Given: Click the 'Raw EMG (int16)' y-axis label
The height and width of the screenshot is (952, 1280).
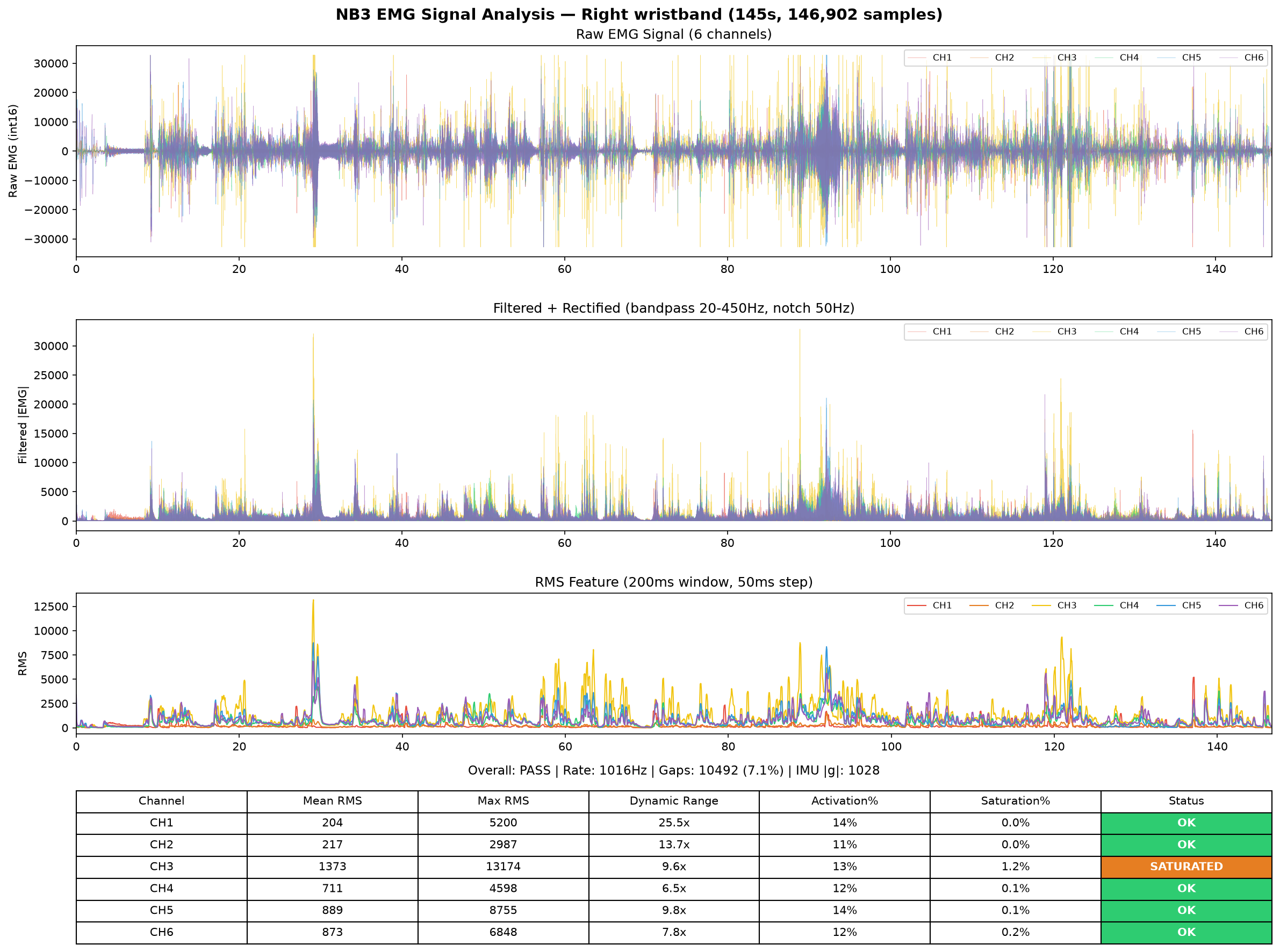Looking at the screenshot, I should 13,151.
